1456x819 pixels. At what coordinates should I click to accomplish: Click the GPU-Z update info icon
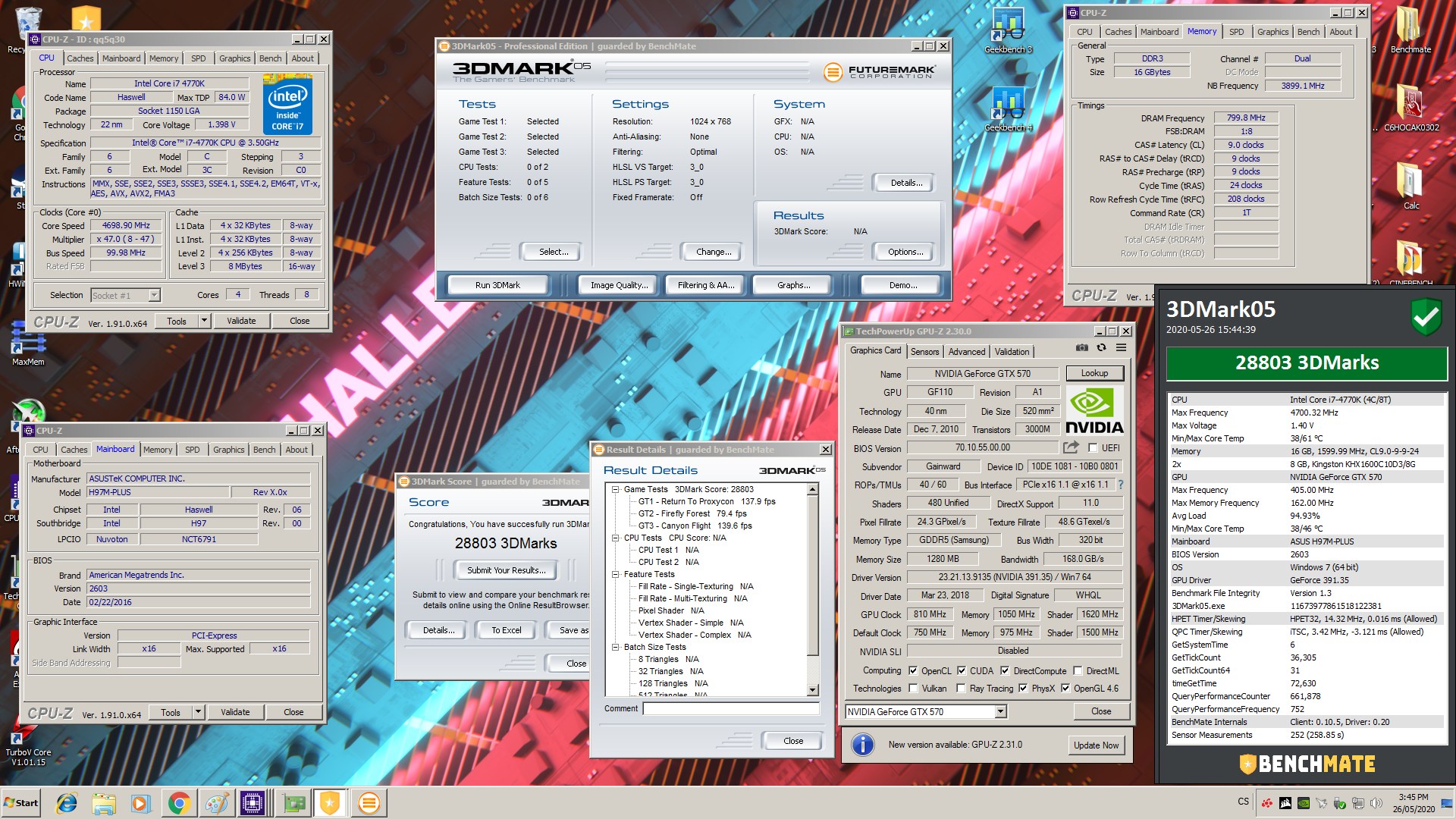(x=862, y=745)
